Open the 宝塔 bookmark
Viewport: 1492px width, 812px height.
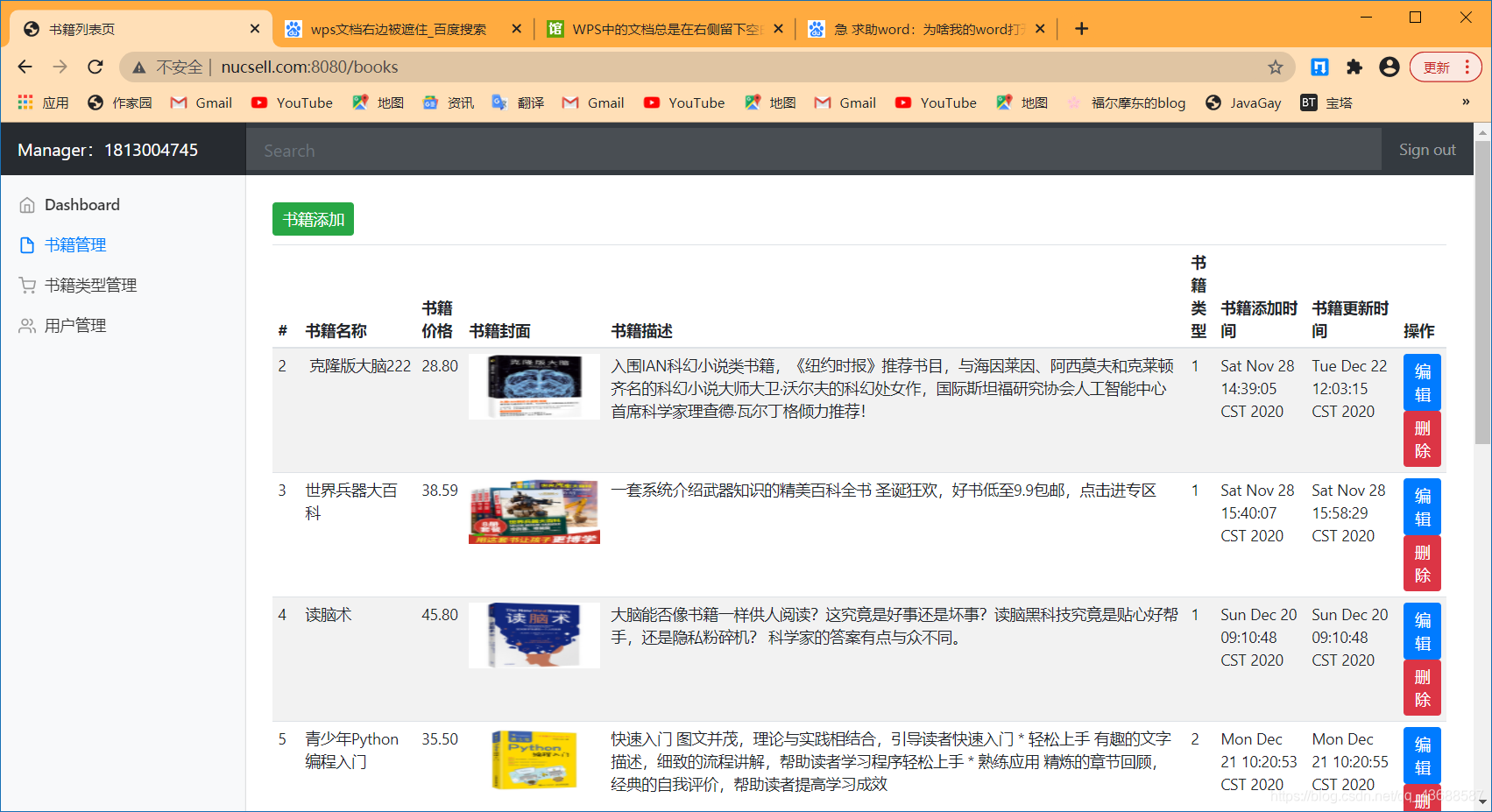1326,102
